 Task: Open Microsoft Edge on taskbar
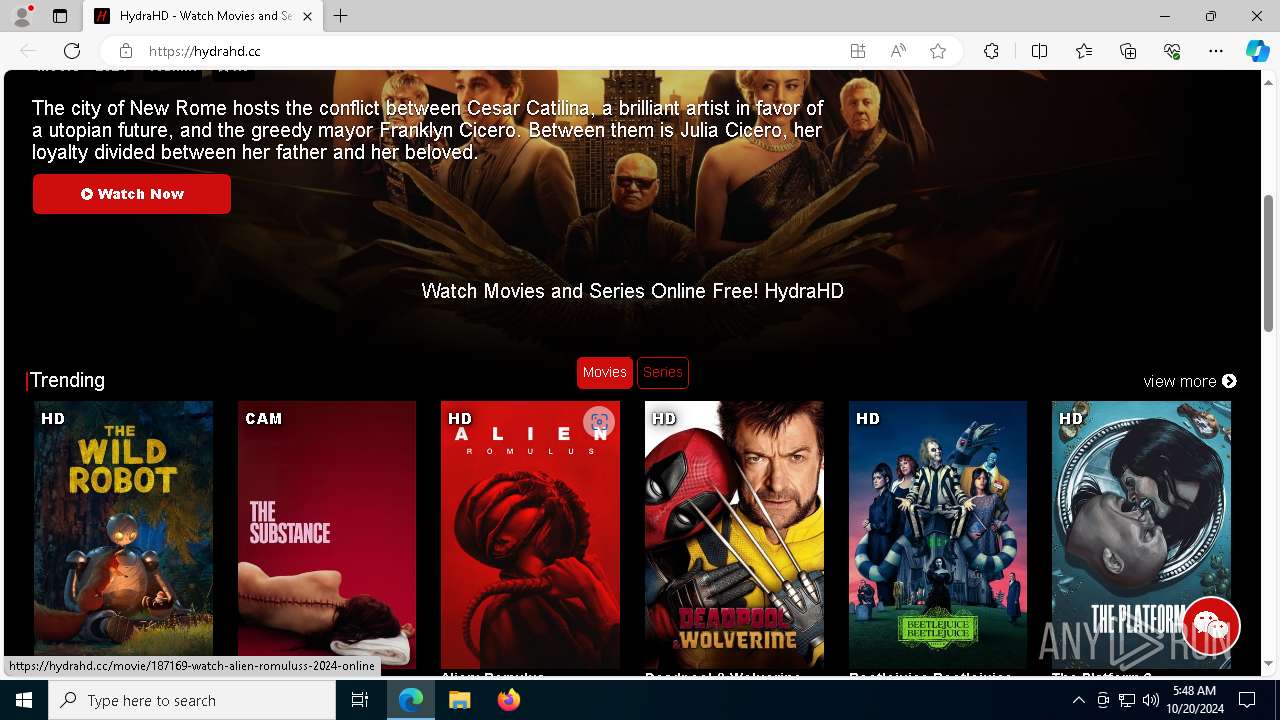(x=411, y=700)
